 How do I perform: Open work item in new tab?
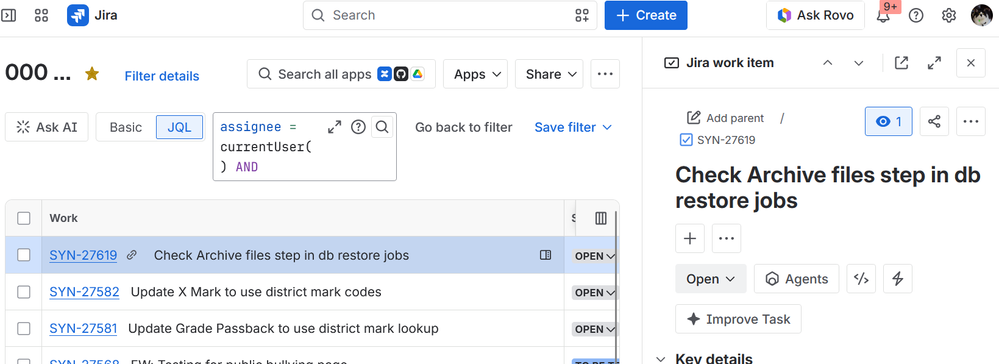pyautogui.click(x=902, y=62)
